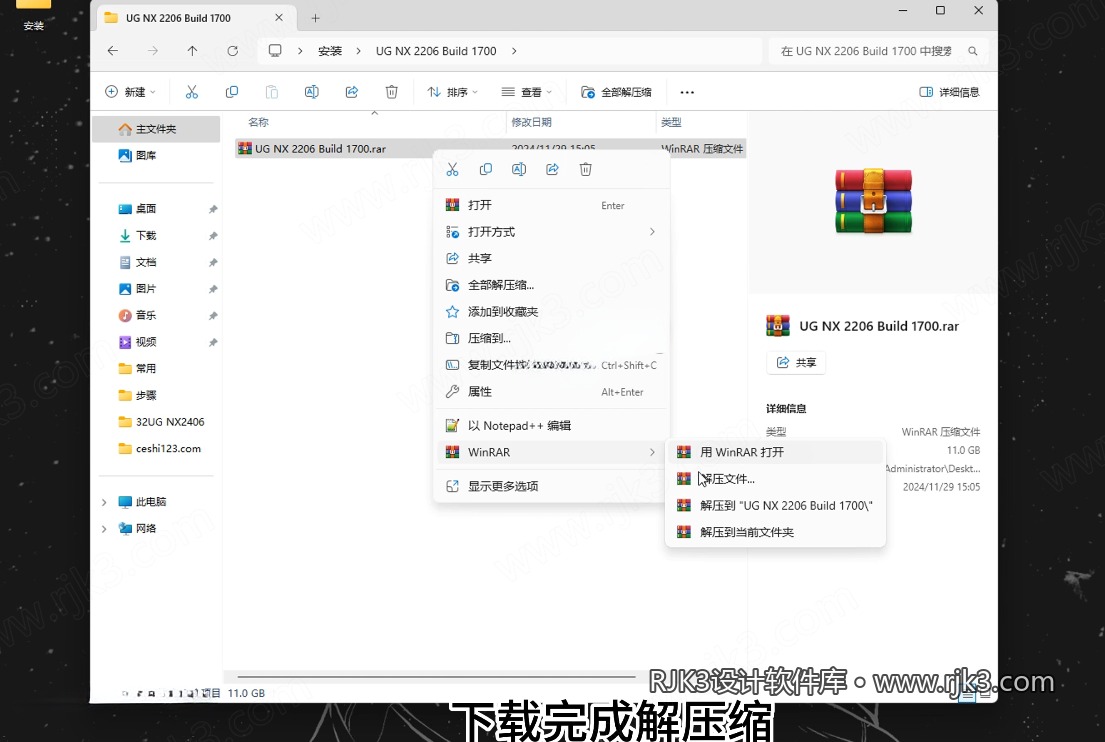Image resolution: width=1105 pixels, height=742 pixels.
Task: Select 用 WinRAR 打开 in the submenu
Action: [775, 452]
